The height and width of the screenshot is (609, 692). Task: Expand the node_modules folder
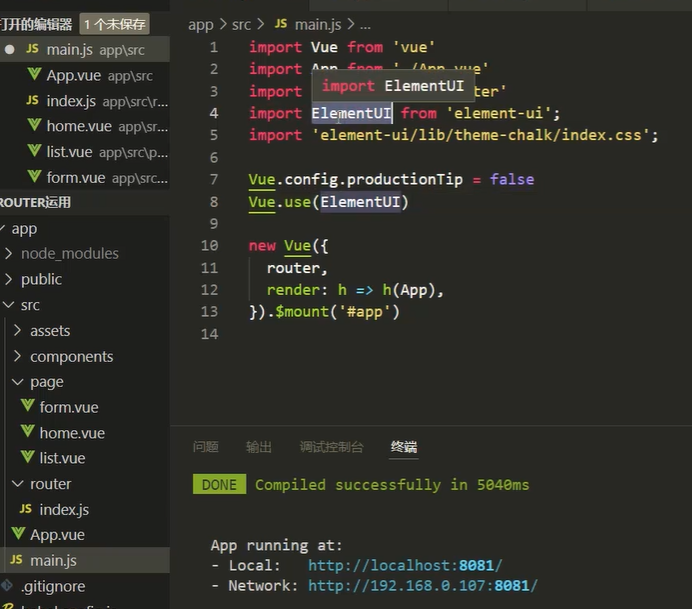tap(8, 253)
